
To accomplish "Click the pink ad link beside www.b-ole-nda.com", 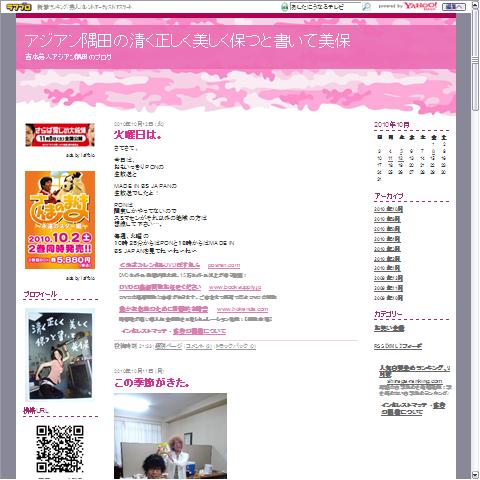I will 164,309.
